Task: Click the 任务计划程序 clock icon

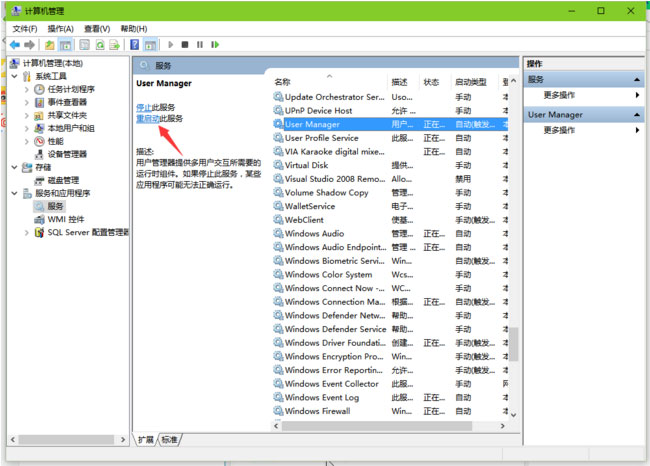Action: click(39, 89)
